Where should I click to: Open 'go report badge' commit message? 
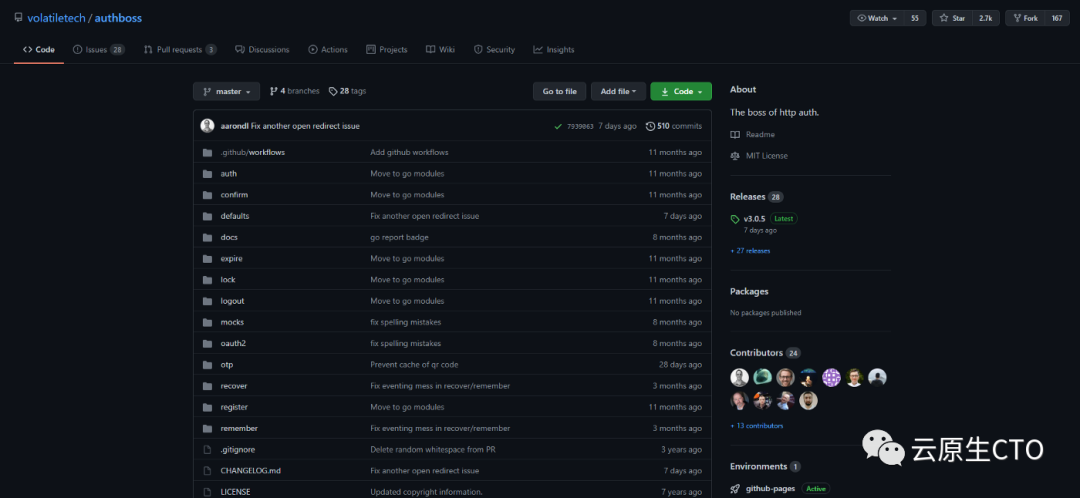coord(399,237)
